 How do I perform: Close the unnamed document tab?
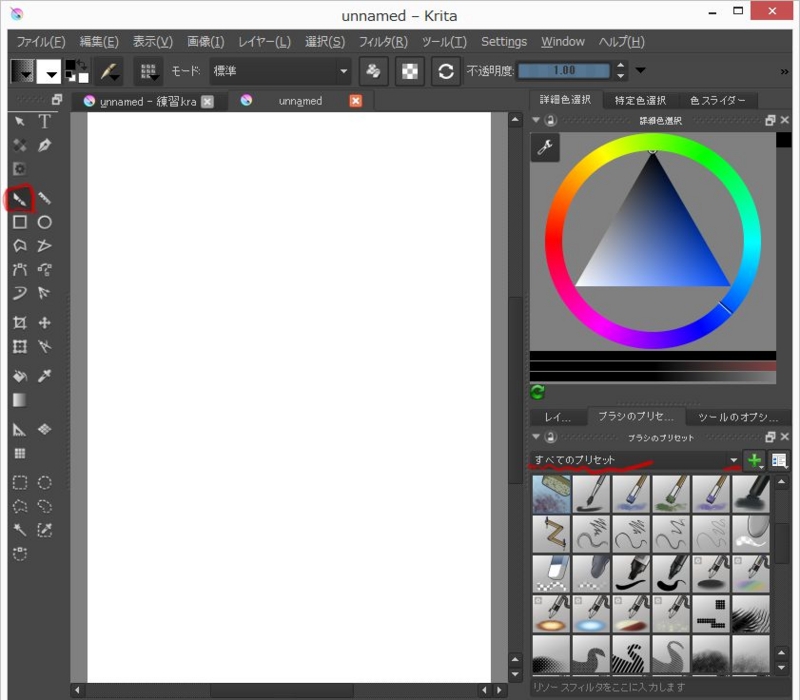coord(356,101)
